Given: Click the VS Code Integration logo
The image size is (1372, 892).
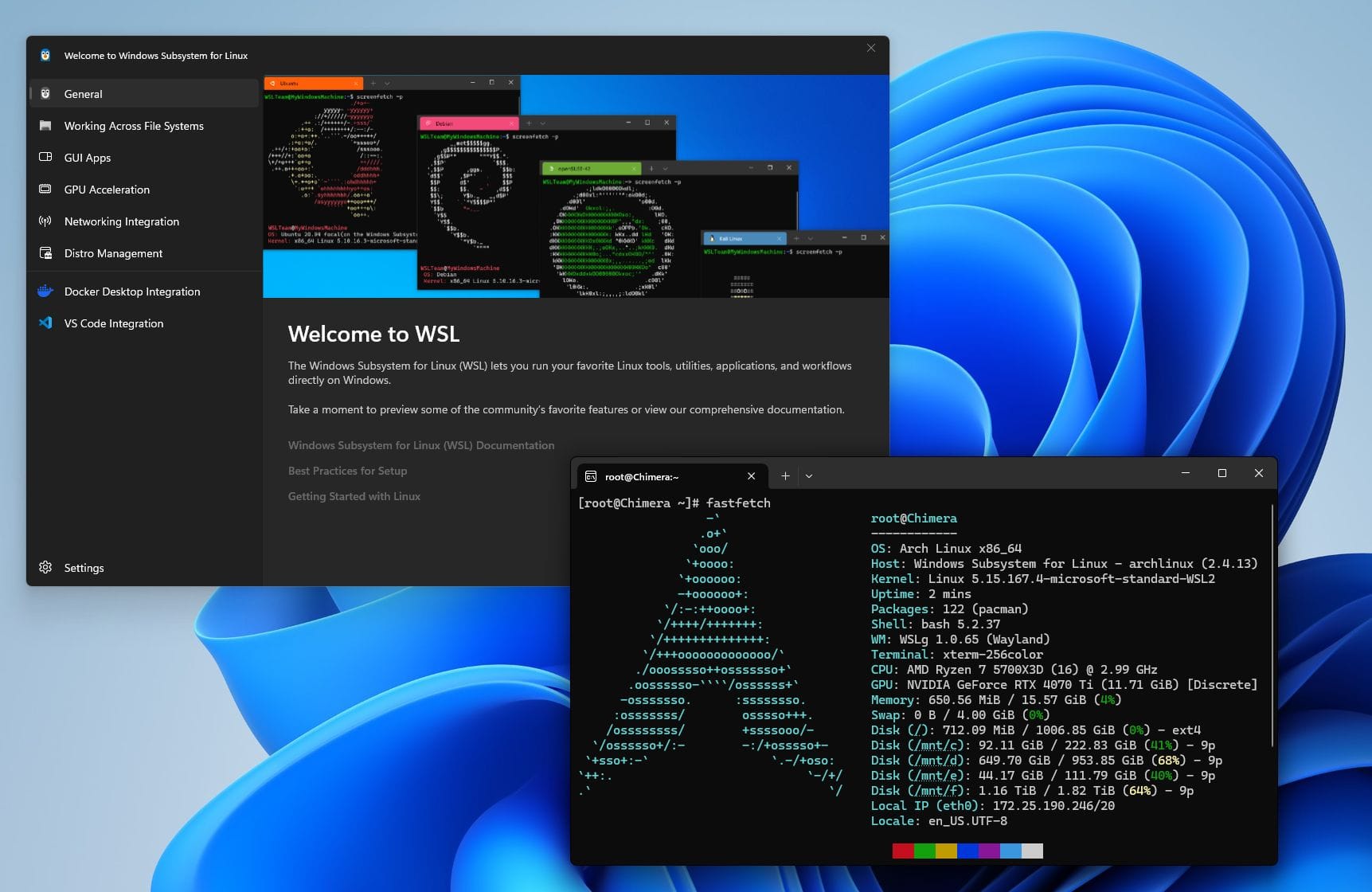Looking at the screenshot, I should pos(45,323).
